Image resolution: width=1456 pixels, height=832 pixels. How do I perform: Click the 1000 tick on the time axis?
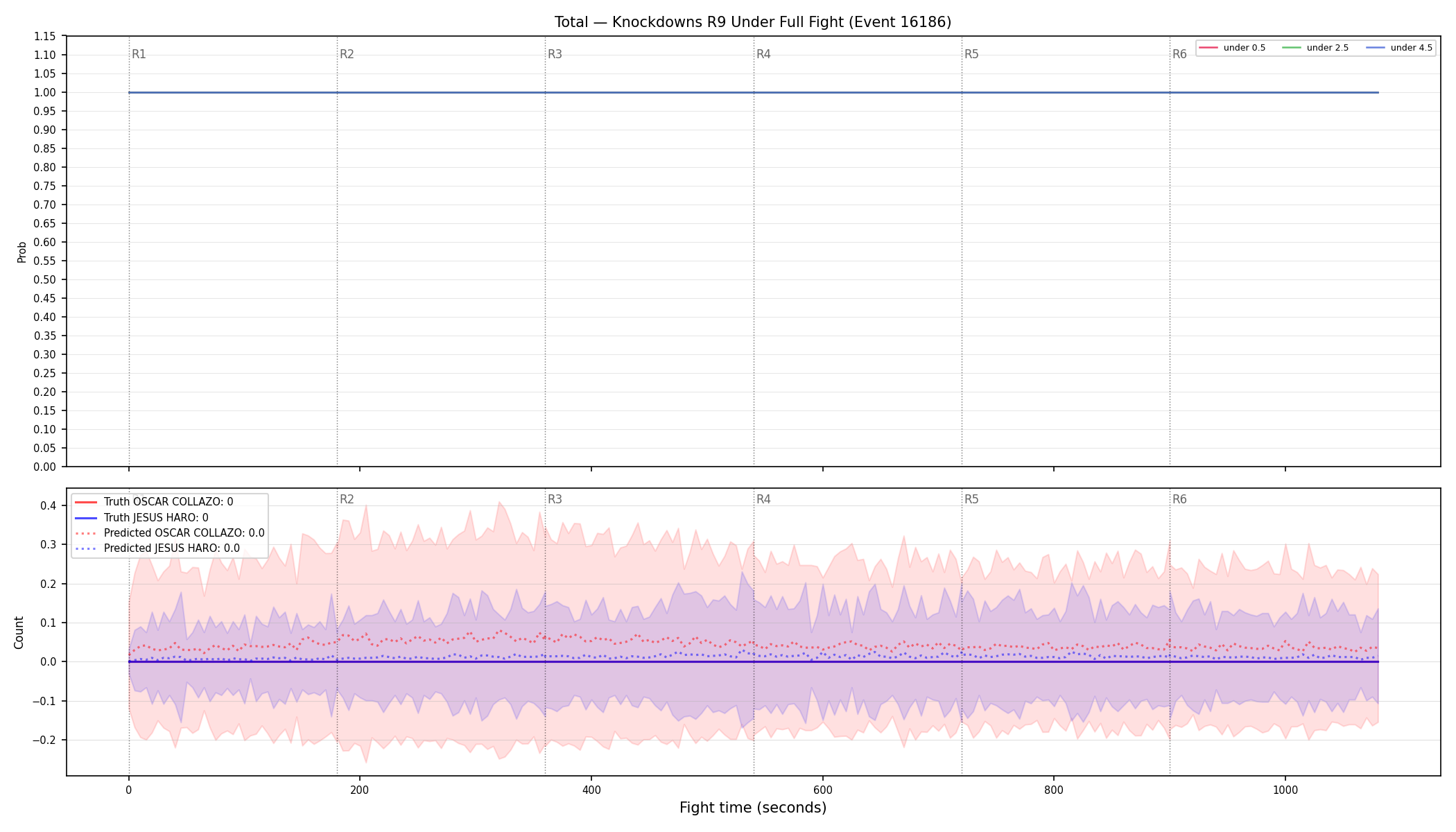(1285, 789)
